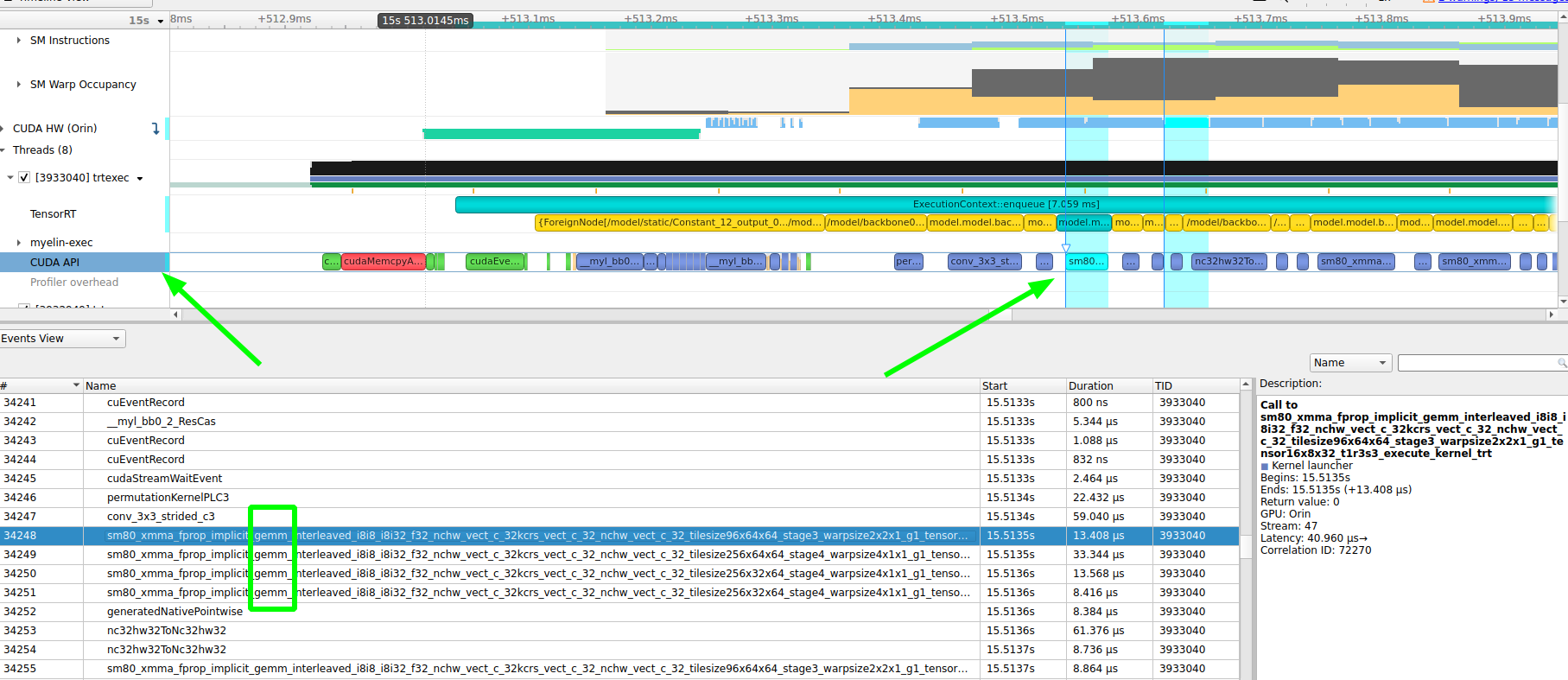This screenshot has height=680, width=1568.
Task: Click the white triangle marker above sm80 block
Action: (1065, 248)
